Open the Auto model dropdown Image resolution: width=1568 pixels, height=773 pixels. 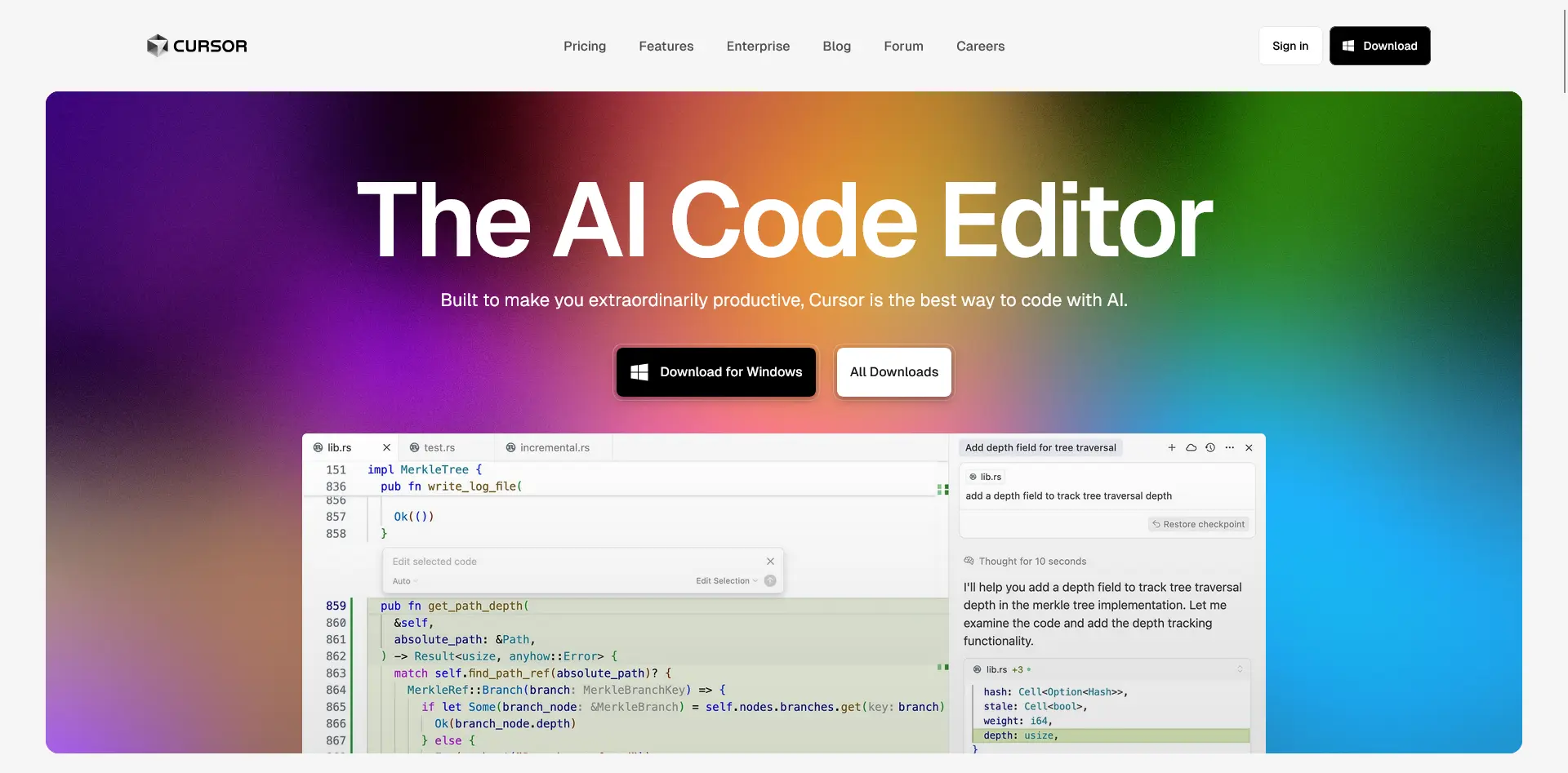coord(405,581)
